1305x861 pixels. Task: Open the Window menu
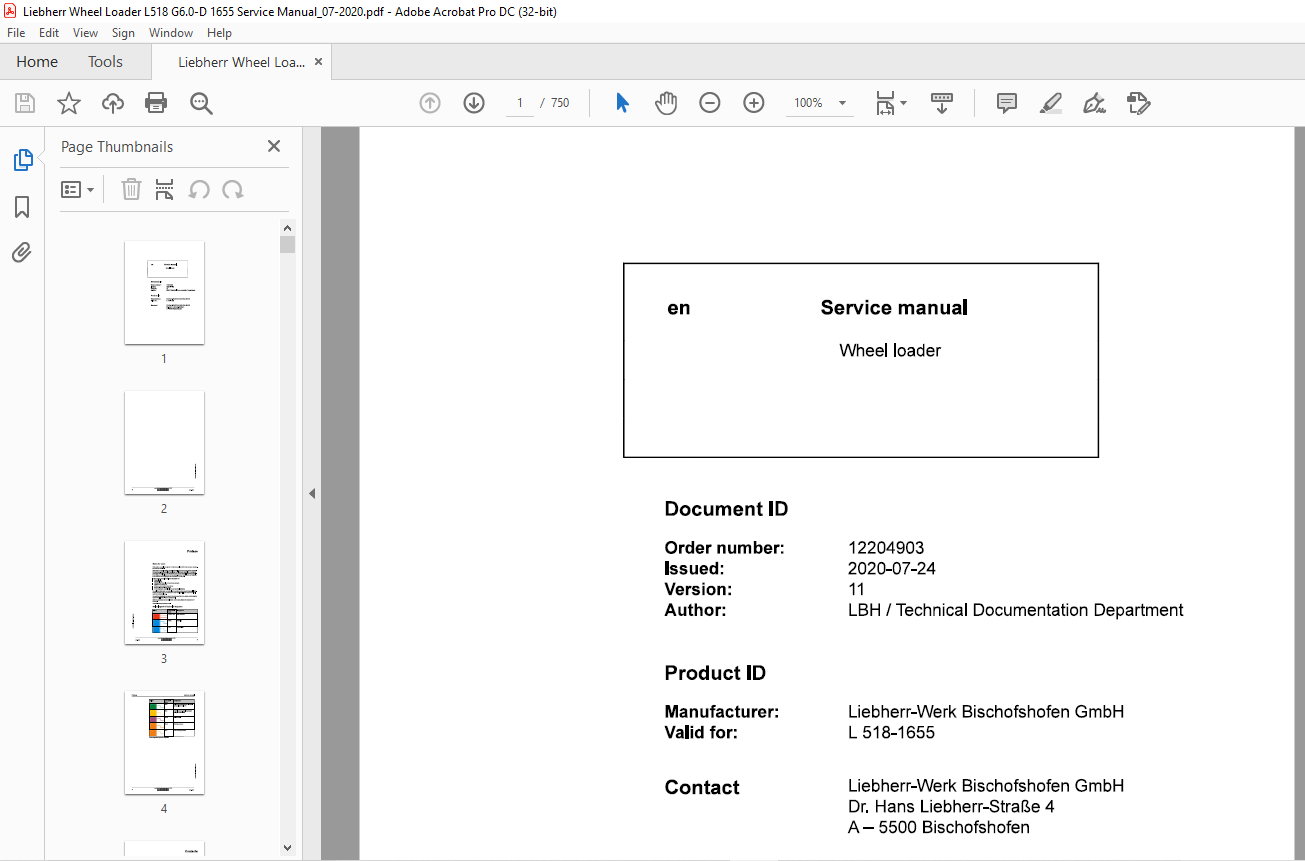(x=171, y=33)
